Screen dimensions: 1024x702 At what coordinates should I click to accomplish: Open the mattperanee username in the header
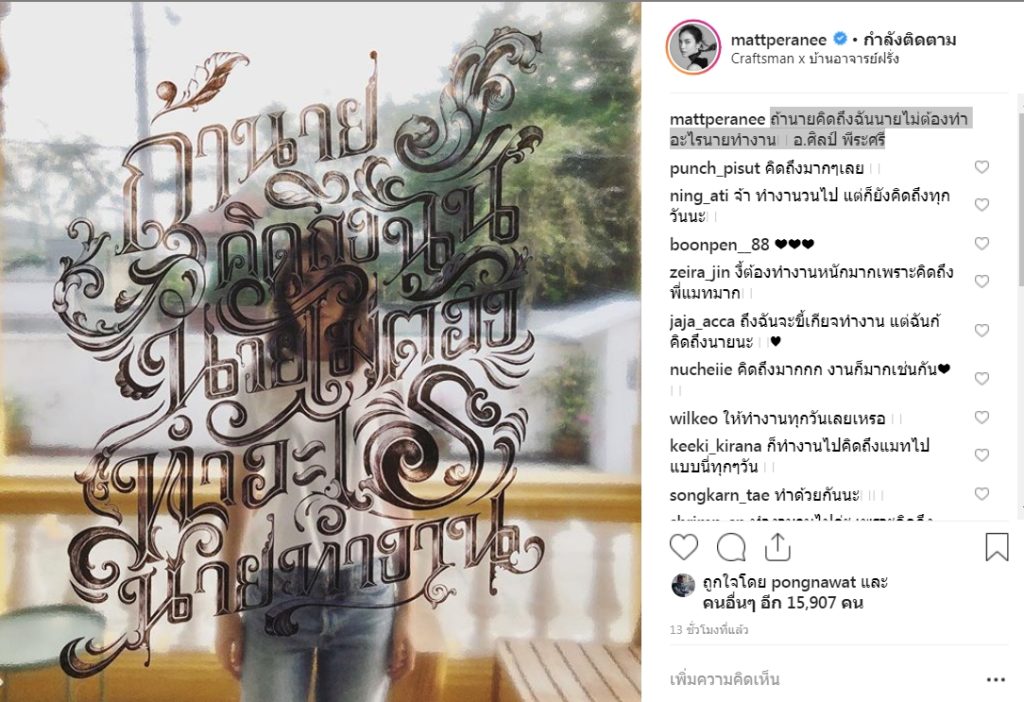point(778,40)
